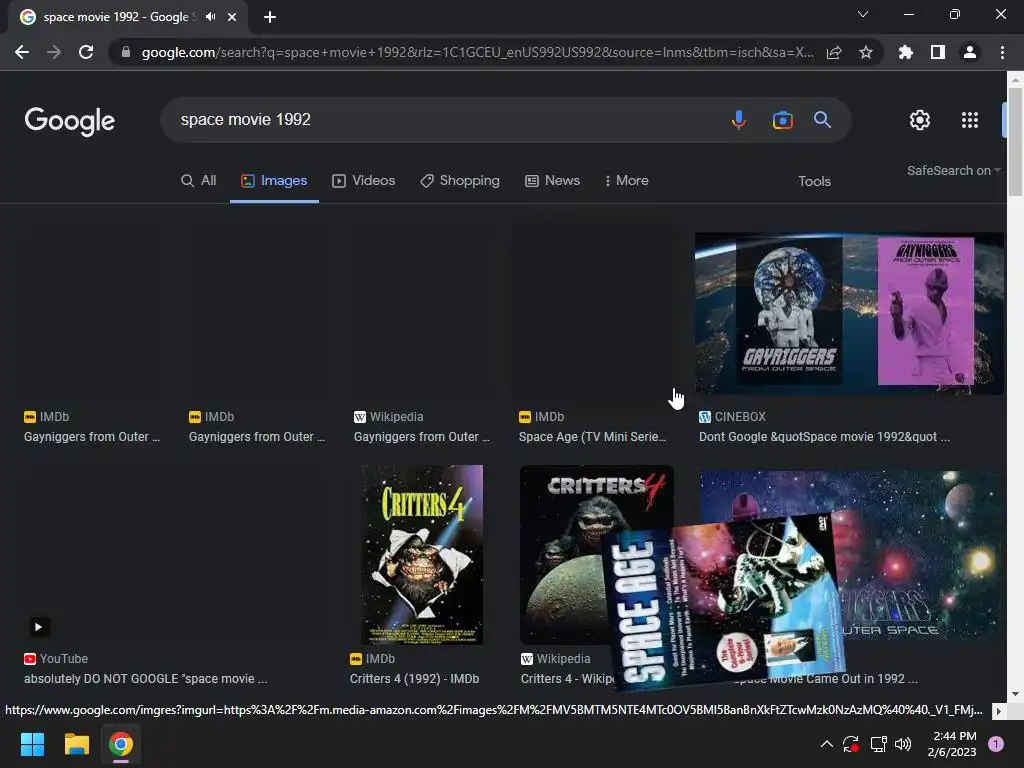1024x768 pixels.
Task: Click scrollbar down arrow
Action: [1016, 694]
